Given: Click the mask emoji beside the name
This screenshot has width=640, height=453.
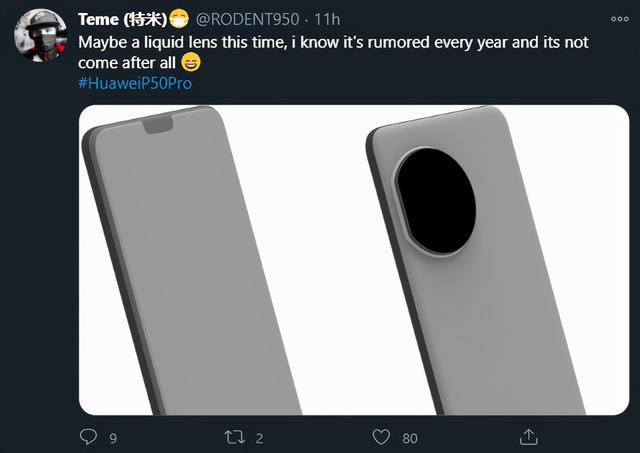Looking at the screenshot, I should tap(179, 19).
